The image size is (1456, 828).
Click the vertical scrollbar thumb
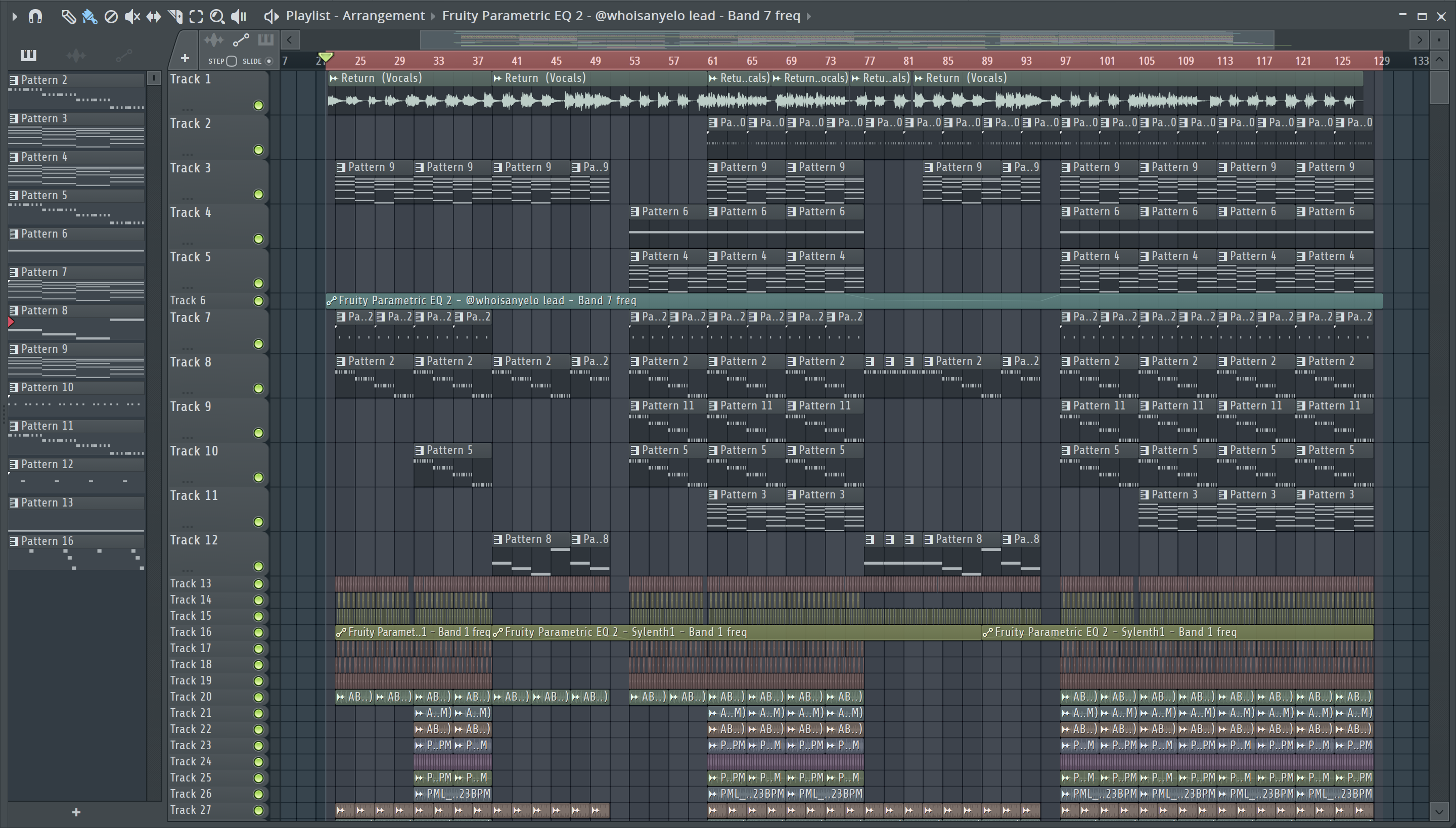[x=1439, y=86]
